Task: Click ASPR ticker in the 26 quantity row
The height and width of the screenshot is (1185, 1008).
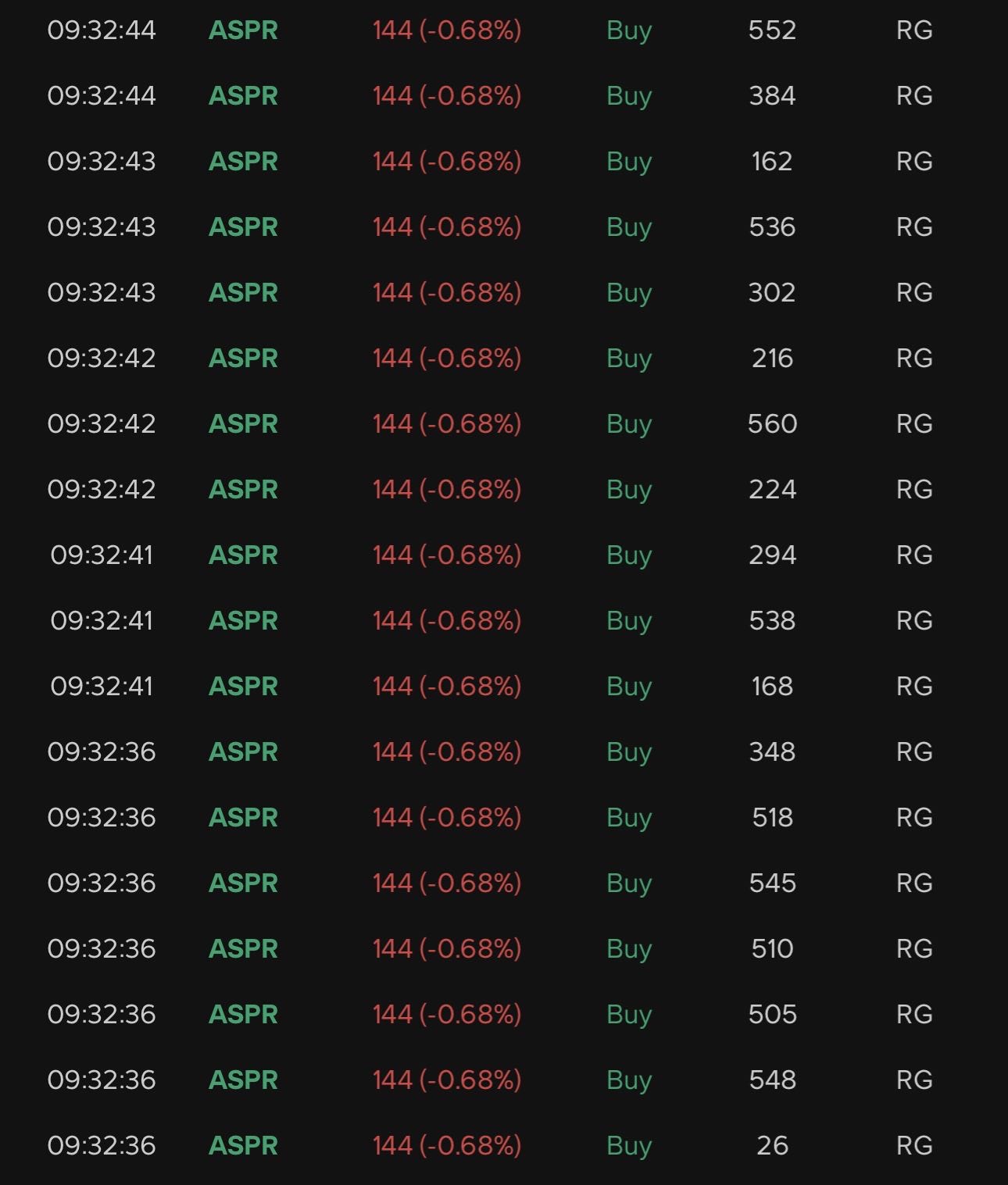Action: [243, 1146]
